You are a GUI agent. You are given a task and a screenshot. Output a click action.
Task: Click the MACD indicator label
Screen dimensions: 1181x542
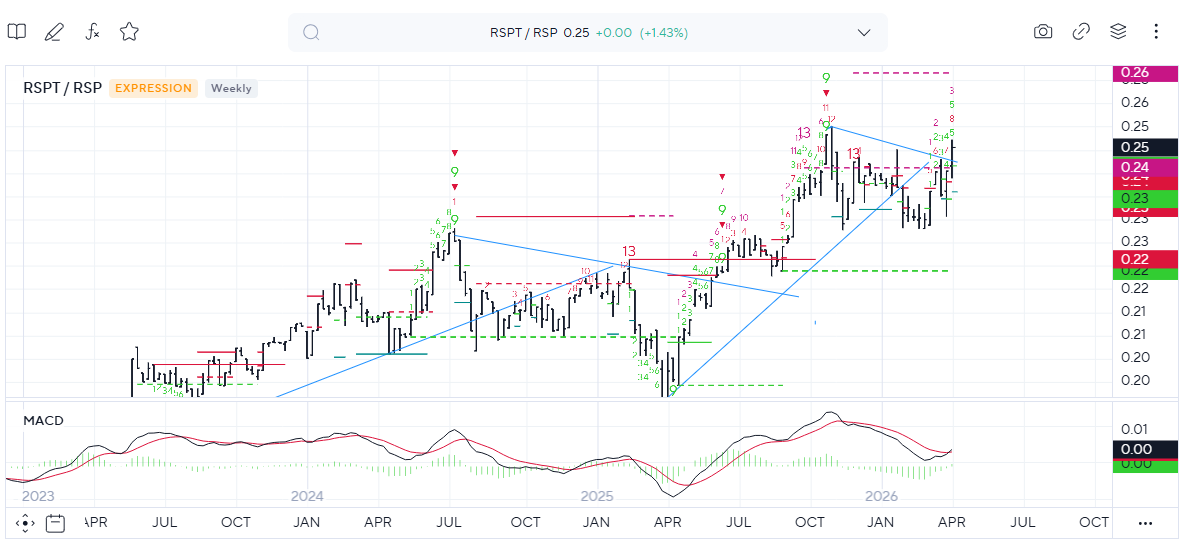(x=43, y=420)
